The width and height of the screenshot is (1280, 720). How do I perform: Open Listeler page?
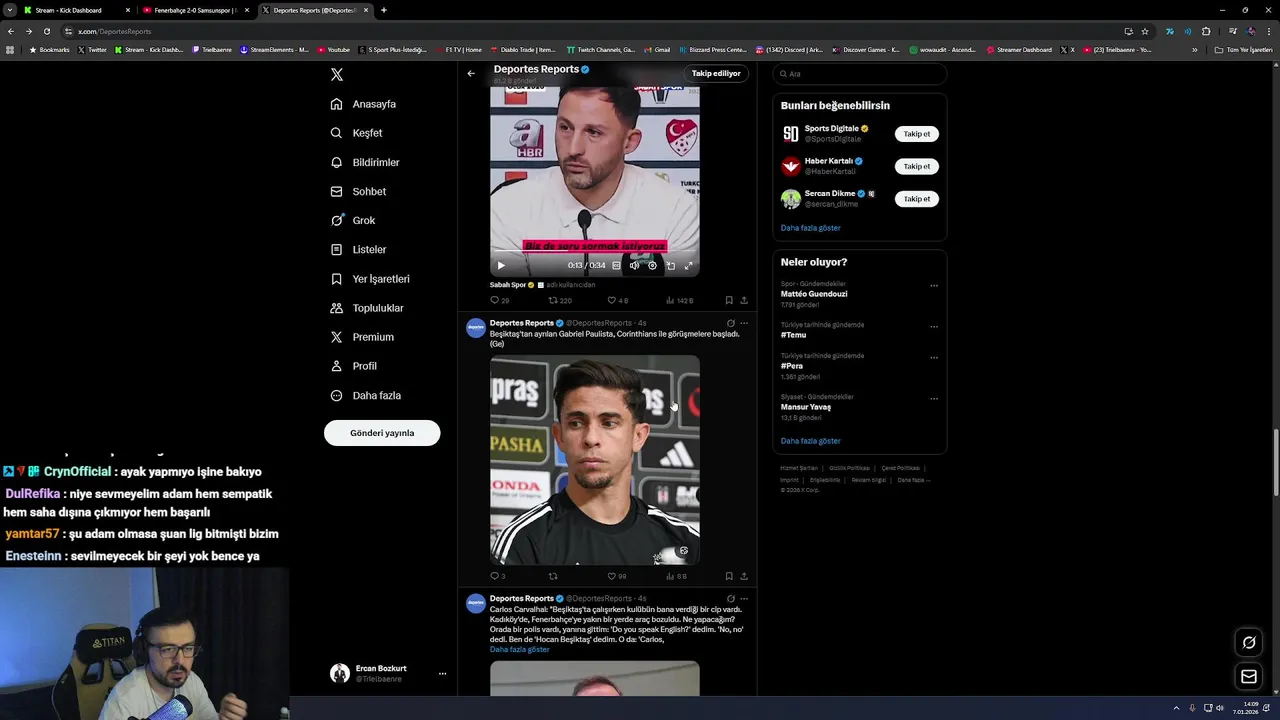(x=358, y=249)
